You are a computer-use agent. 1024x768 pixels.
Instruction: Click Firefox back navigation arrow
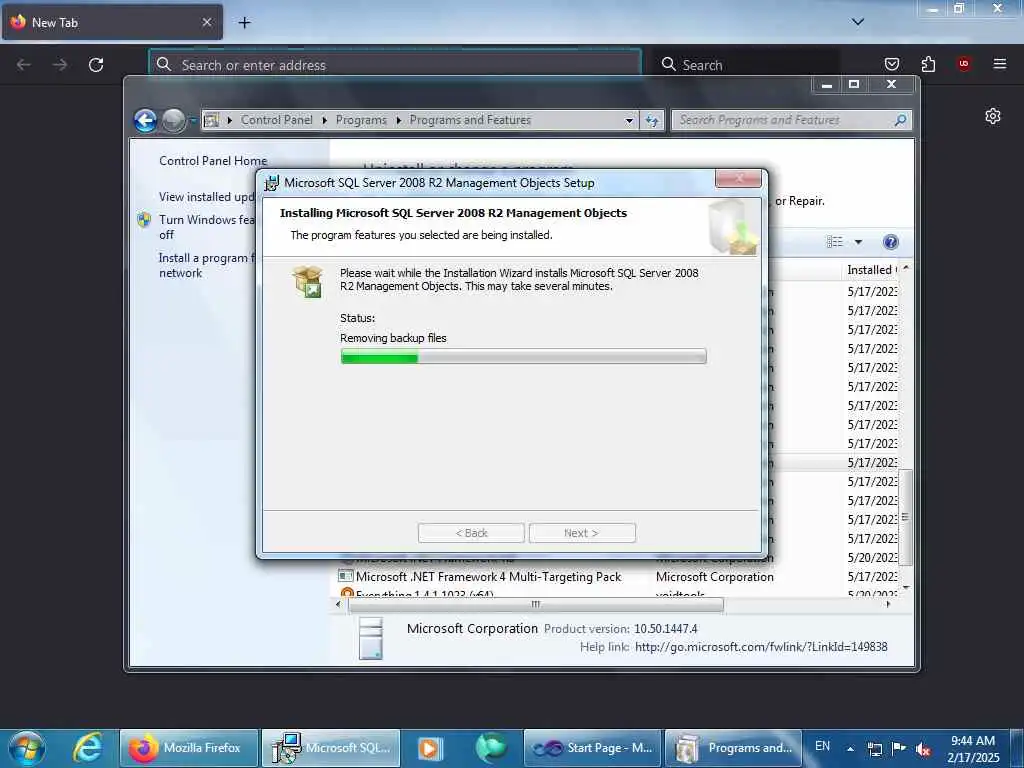coord(24,65)
